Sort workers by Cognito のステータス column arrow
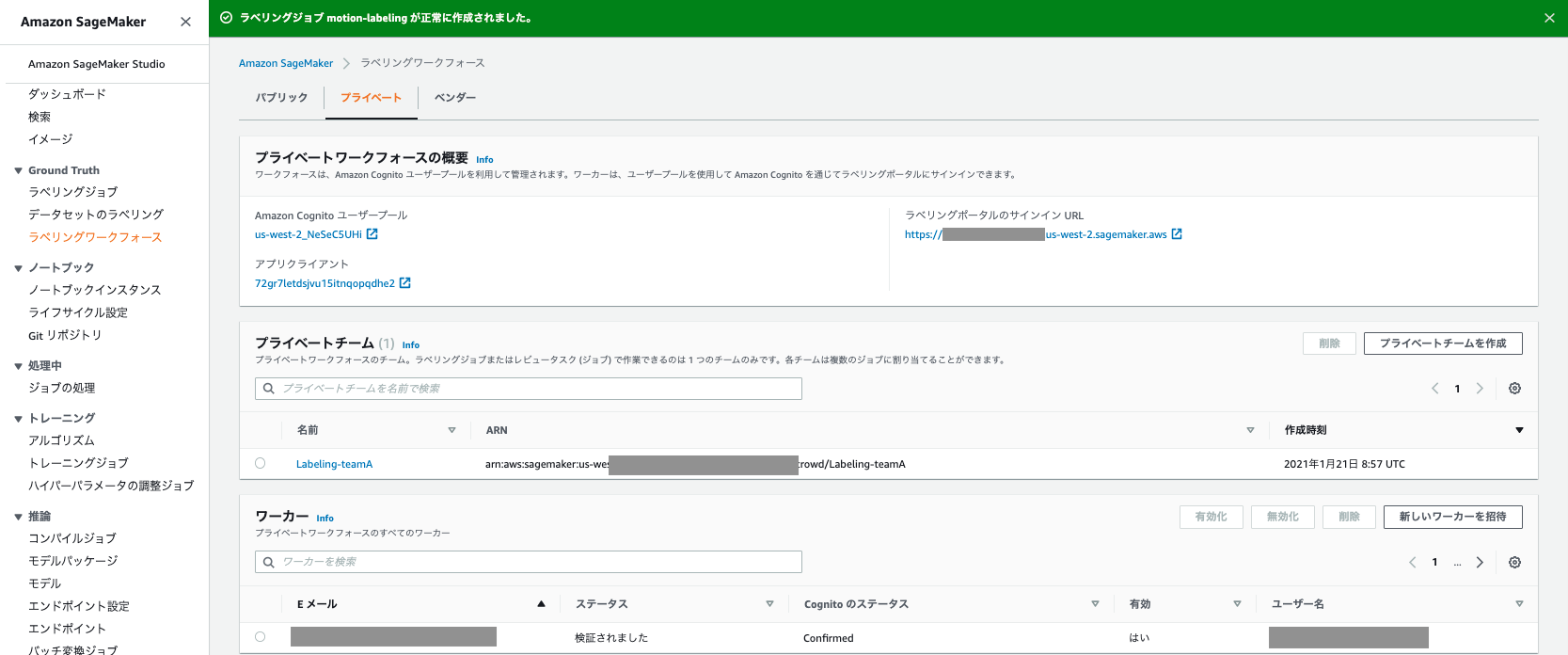Screen dimensions: 1568x655 click(1095, 603)
